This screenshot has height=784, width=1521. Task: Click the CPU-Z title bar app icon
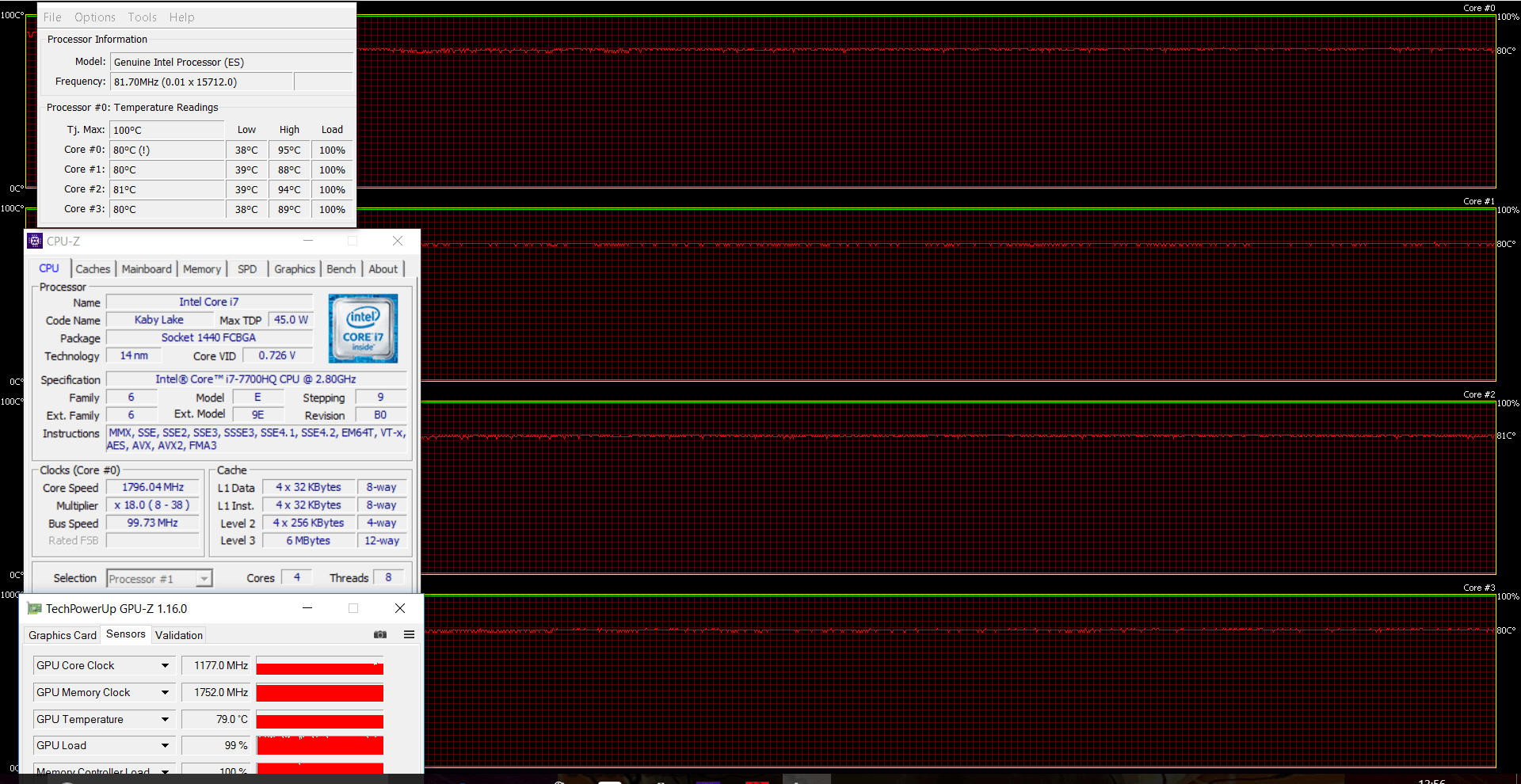[x=35, y=241]
